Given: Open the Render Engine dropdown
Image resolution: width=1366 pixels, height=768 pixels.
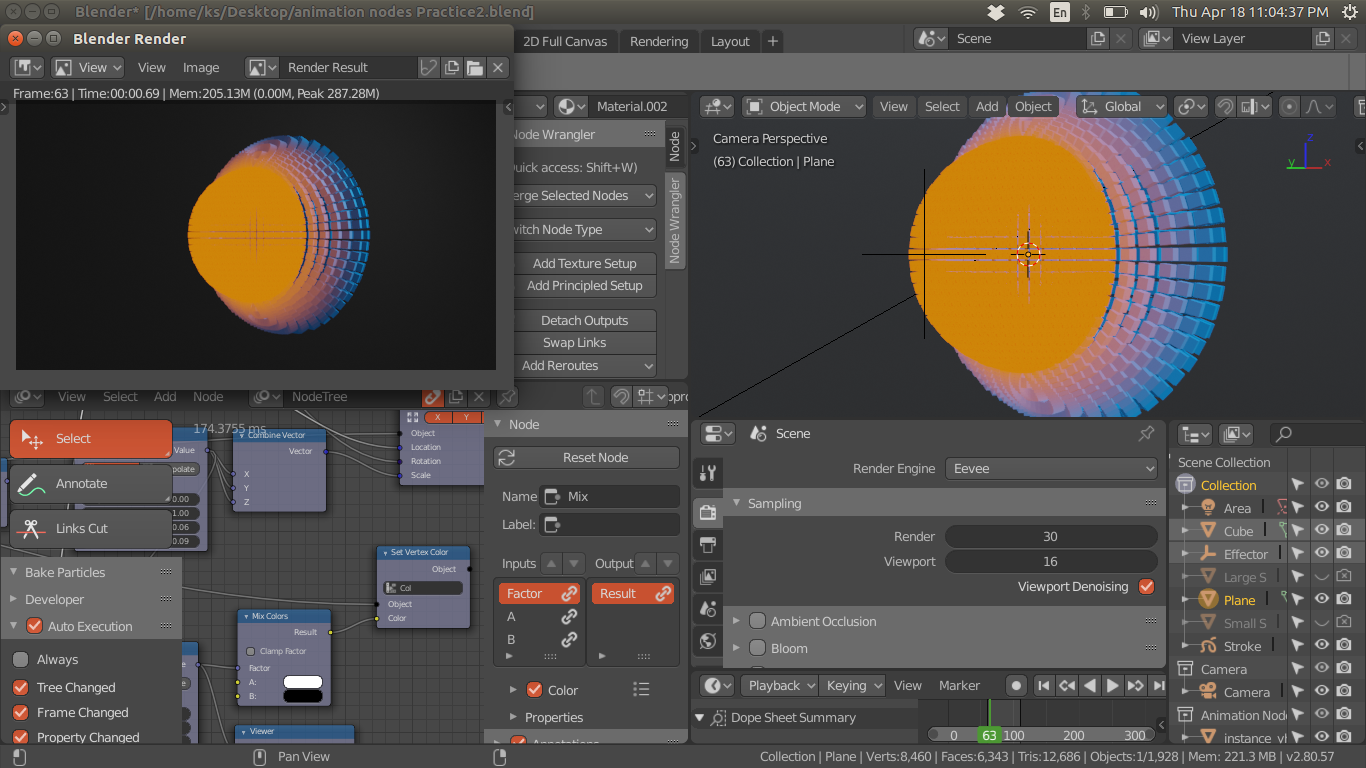Looking at the screenshot, I should pos(1051,468).
